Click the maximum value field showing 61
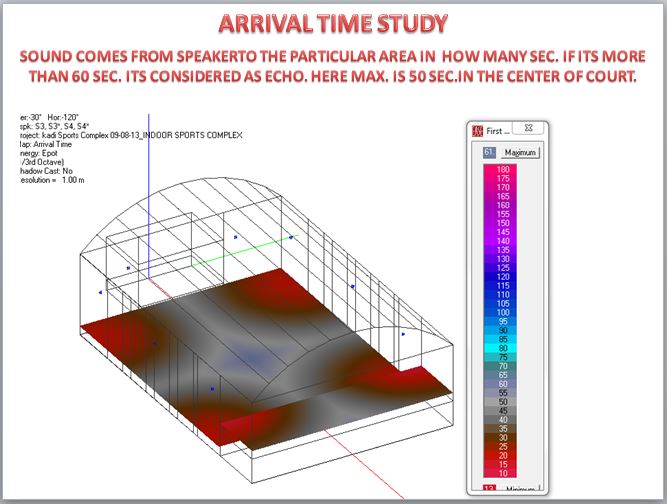The height and width of the screenshot is (504, 667). point(490,152)
